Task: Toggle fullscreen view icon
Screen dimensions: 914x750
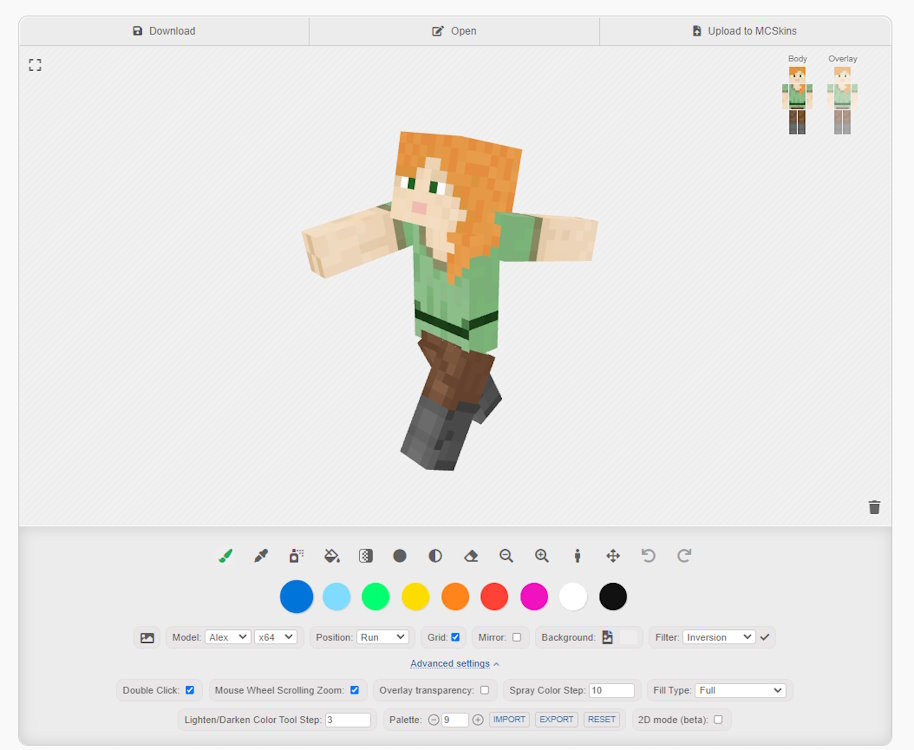Action: point(35,65)
